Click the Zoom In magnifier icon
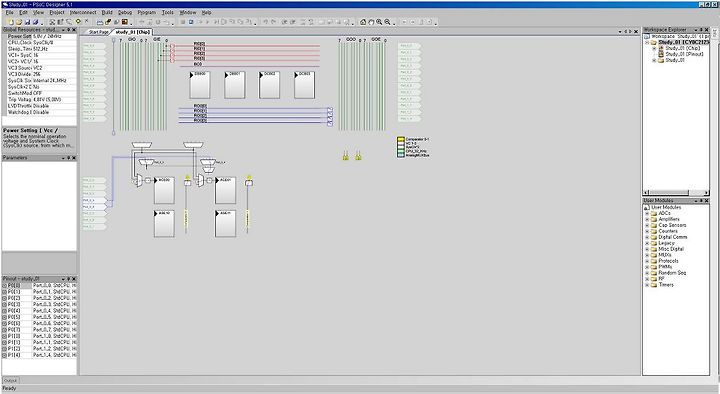 coord(379,22)
